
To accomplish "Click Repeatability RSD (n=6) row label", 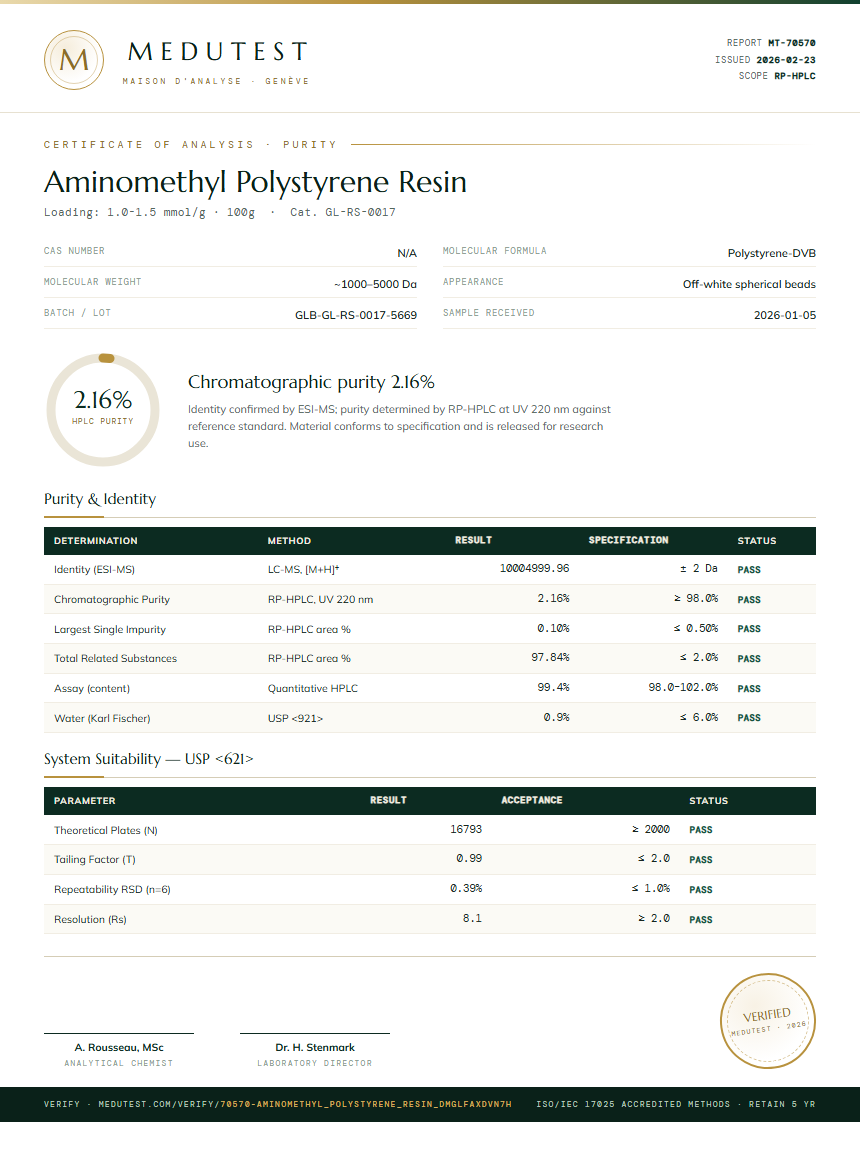I will (x=112, y=890).
